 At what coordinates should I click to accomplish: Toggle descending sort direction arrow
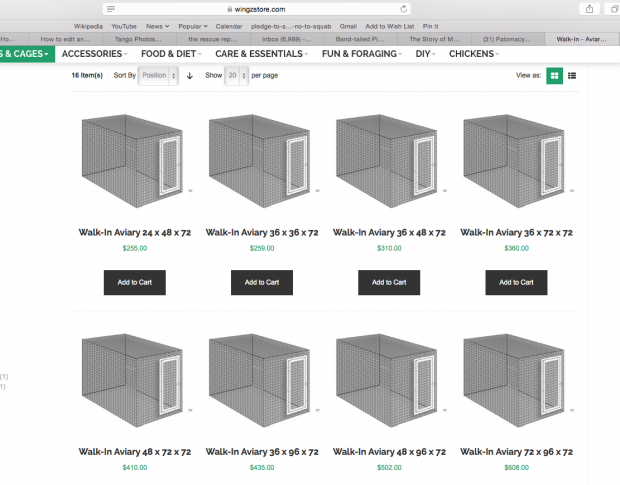(190, 76)
